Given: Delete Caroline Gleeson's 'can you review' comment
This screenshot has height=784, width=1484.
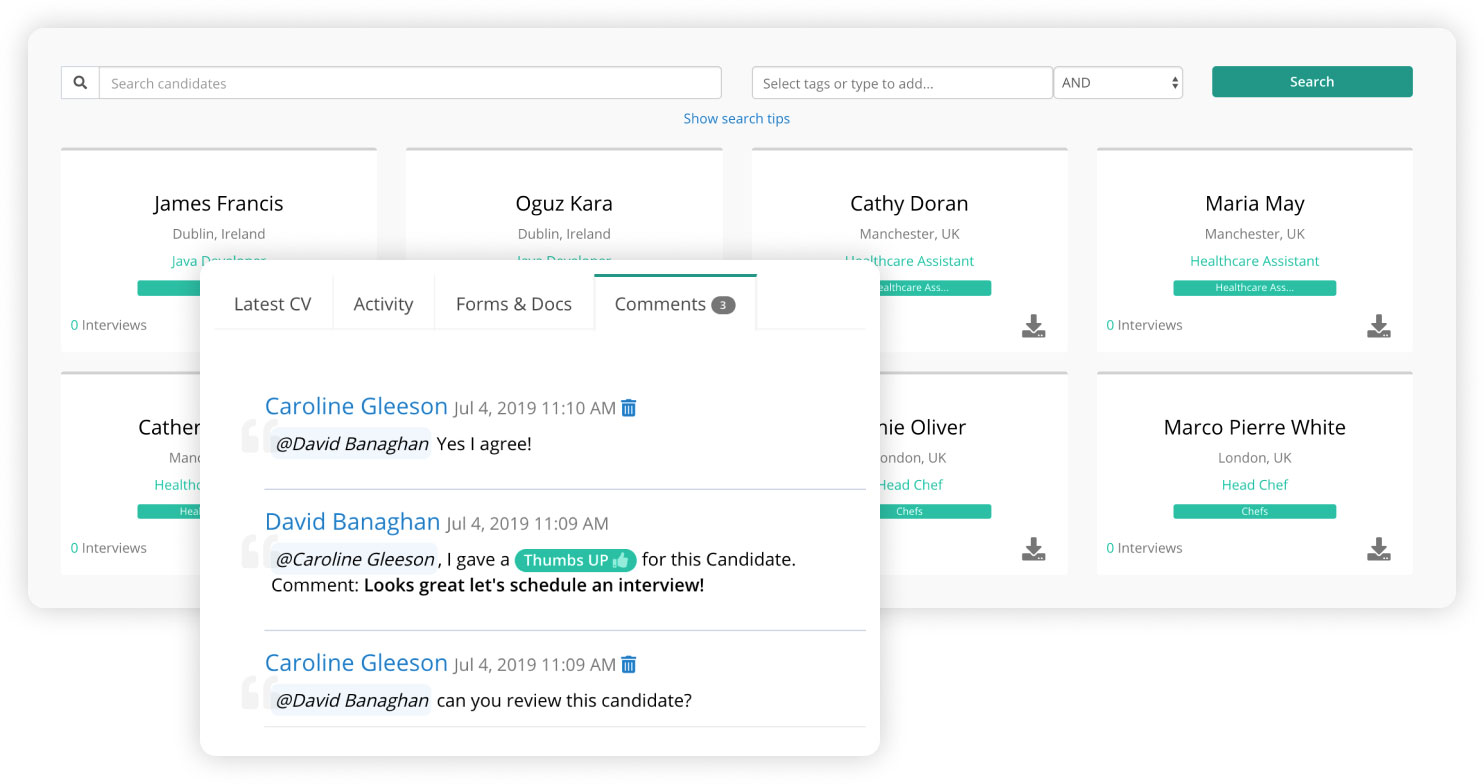Looking at the screenshot, I should point(629,664).
